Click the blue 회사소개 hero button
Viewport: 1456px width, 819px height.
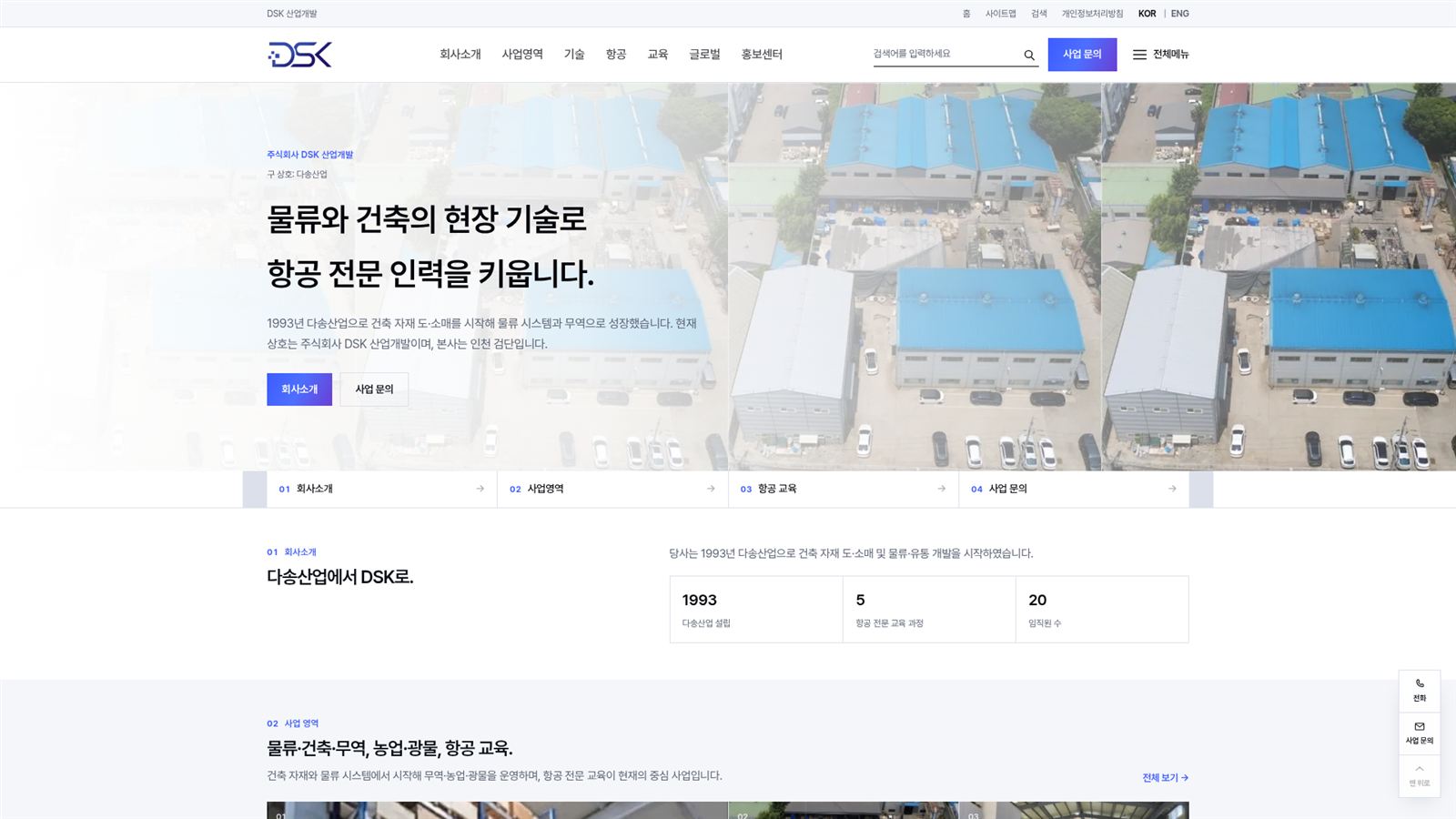click(299, 389)
